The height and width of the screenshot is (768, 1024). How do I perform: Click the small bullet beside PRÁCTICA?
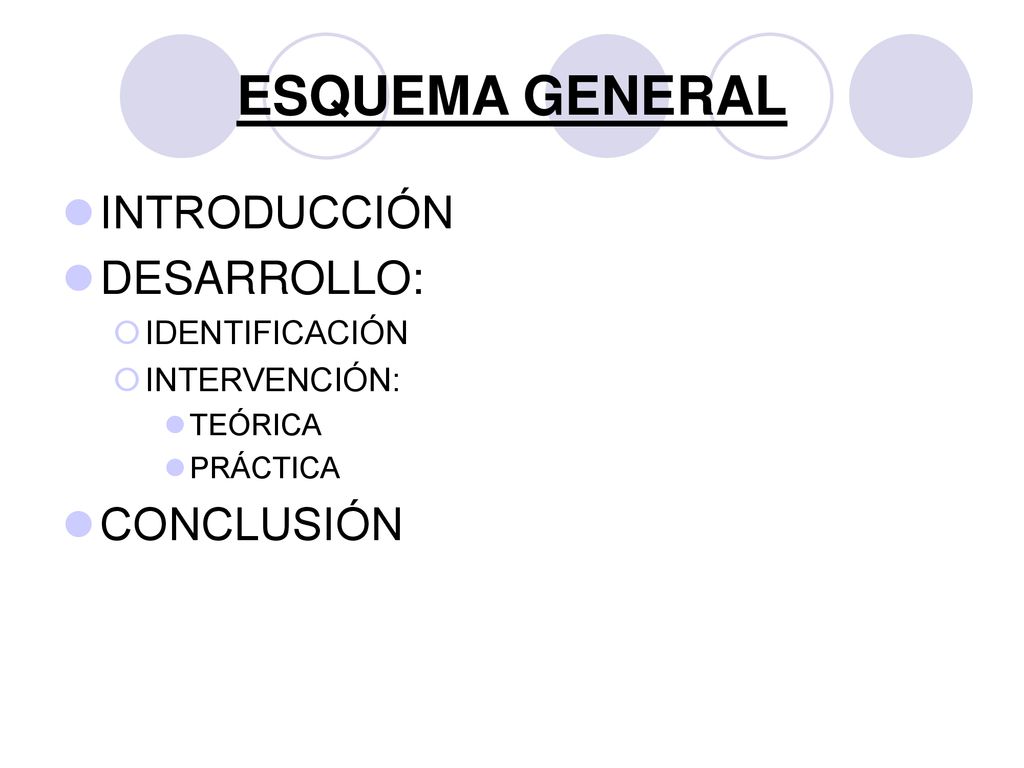[x=175, y=468]
